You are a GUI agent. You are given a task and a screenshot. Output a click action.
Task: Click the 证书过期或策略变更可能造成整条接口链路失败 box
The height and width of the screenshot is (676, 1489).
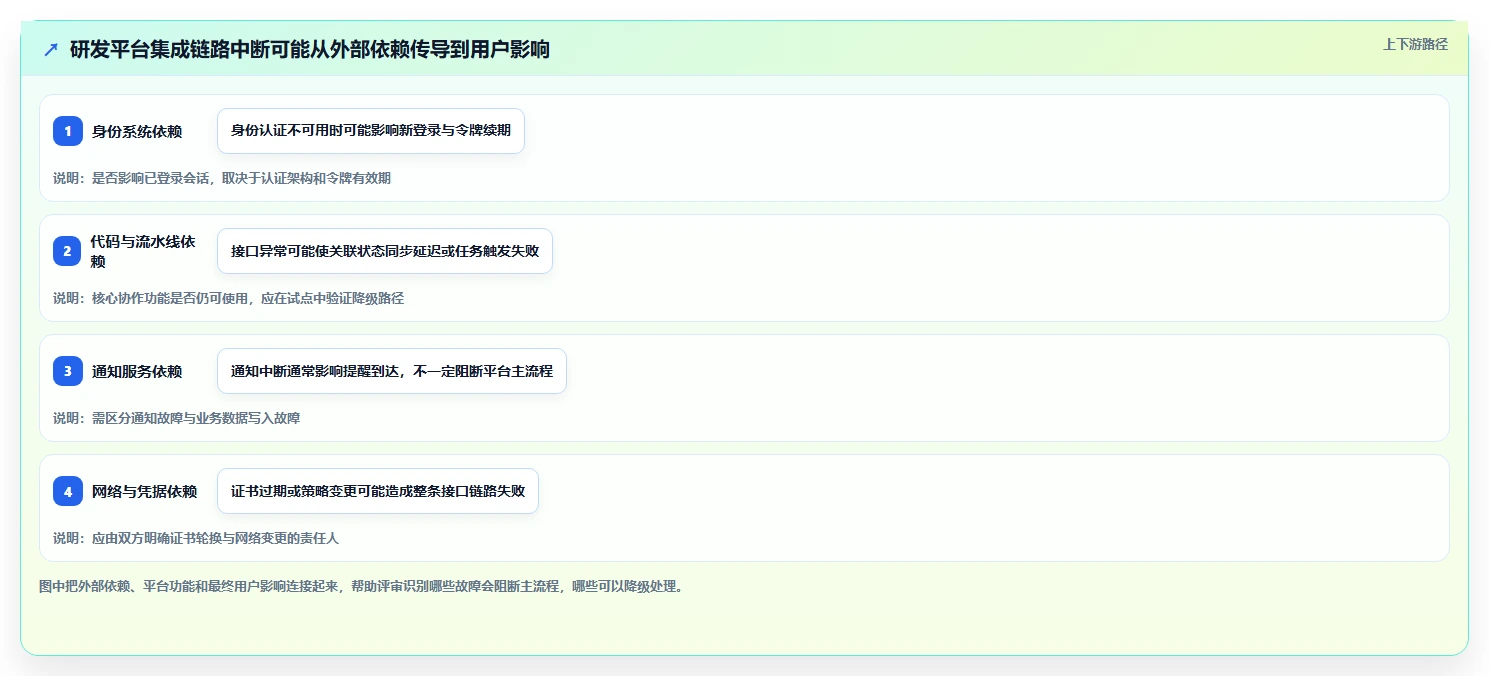(x=378, y=491)
